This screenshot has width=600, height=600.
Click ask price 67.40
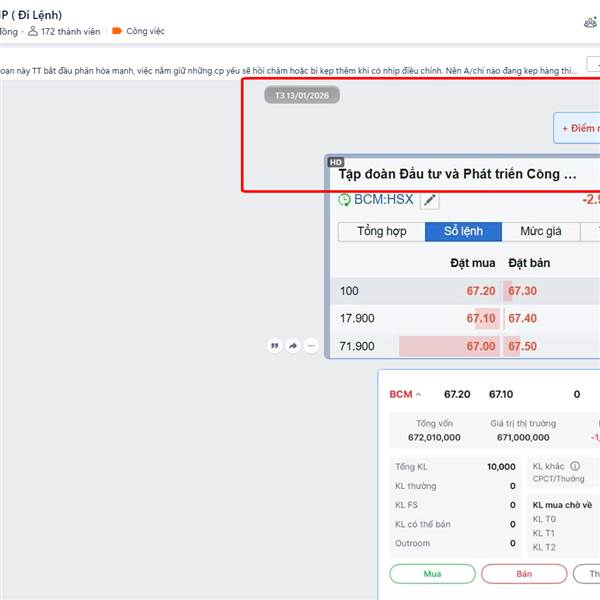(x=522, y=318)
